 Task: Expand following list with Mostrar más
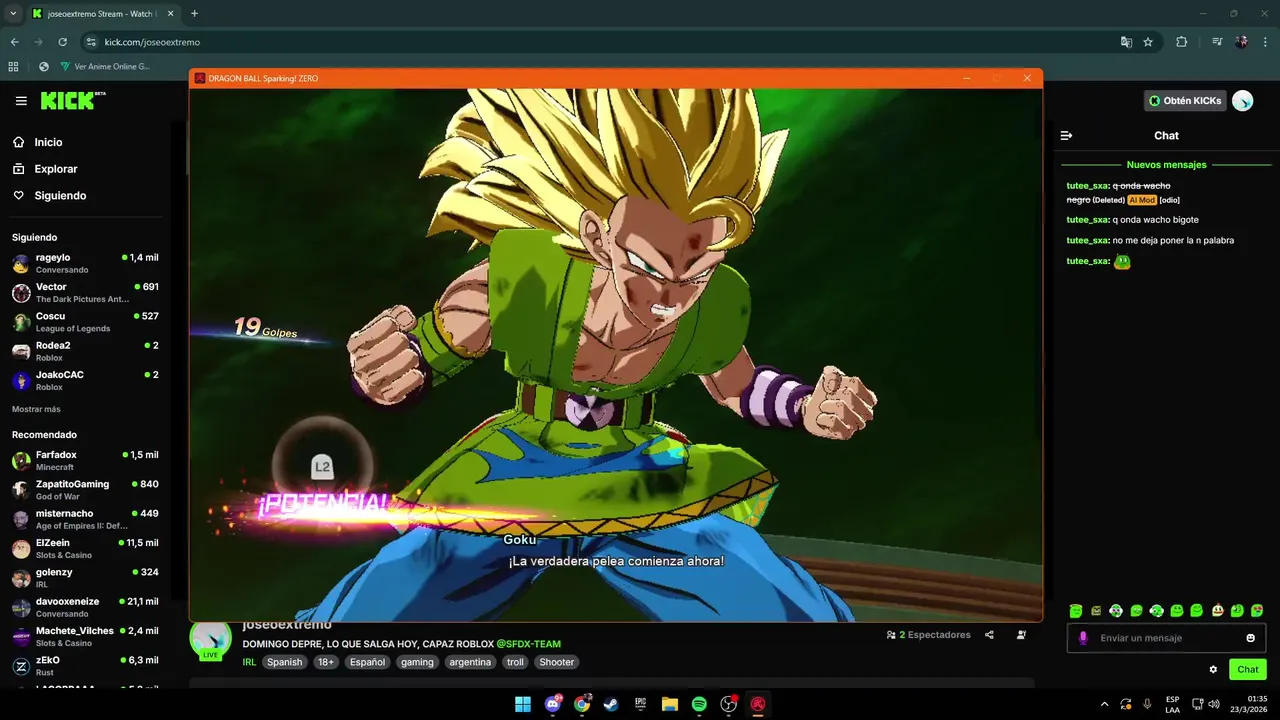coord(36,409)
